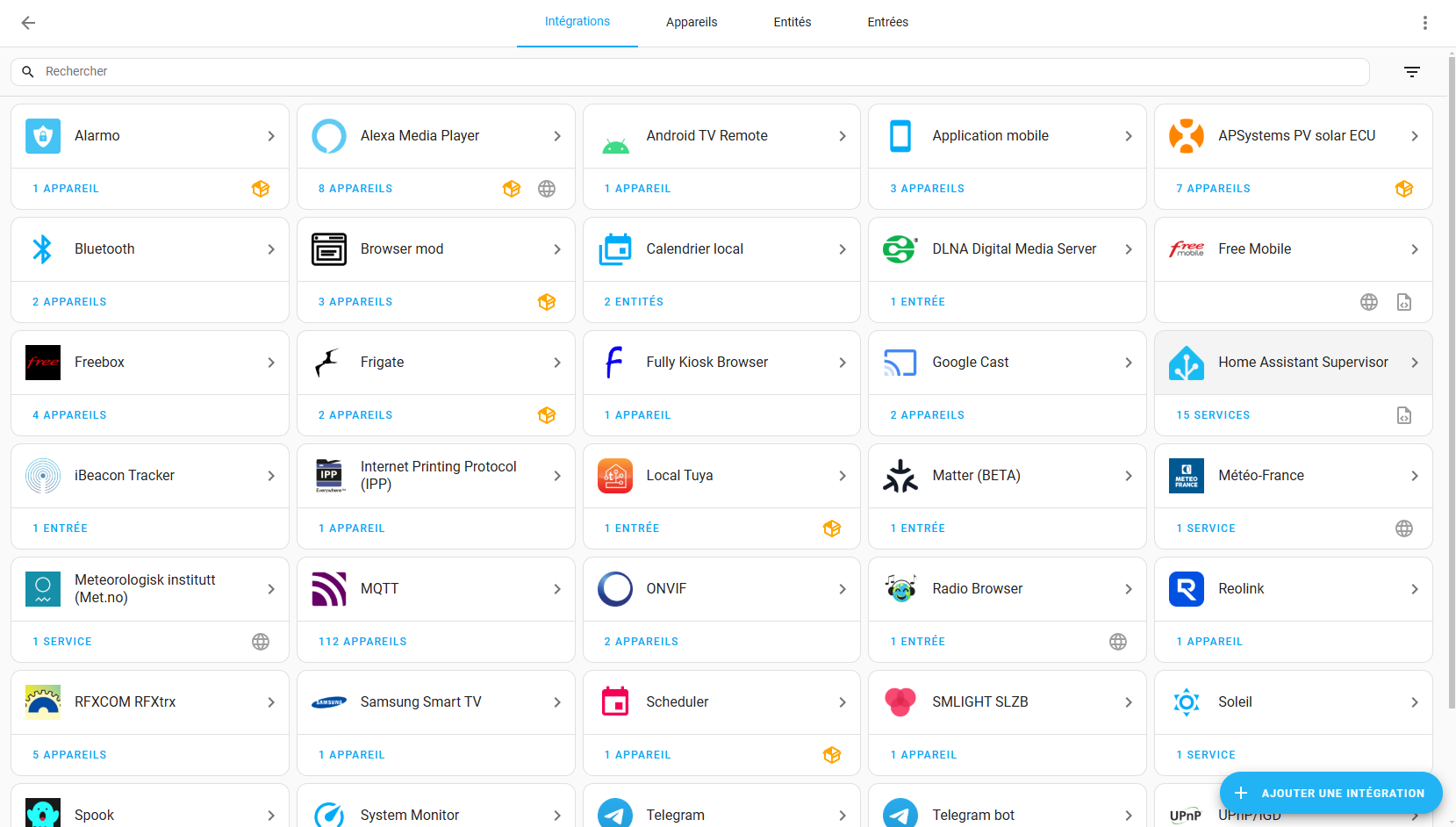Expand the Météo-France chevron
The image size is (1456, 827).
pos(1415,476)
